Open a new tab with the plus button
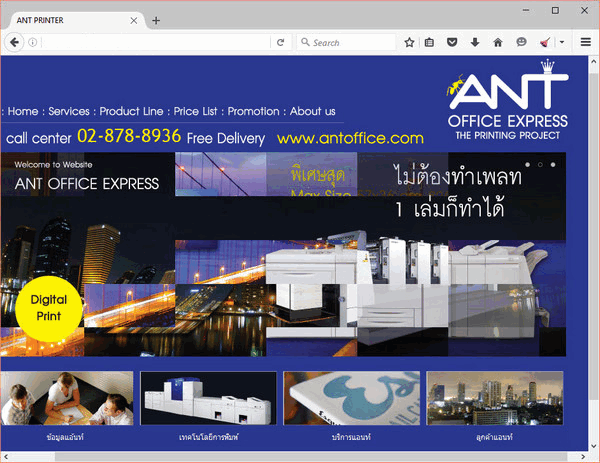 point(155,20)
